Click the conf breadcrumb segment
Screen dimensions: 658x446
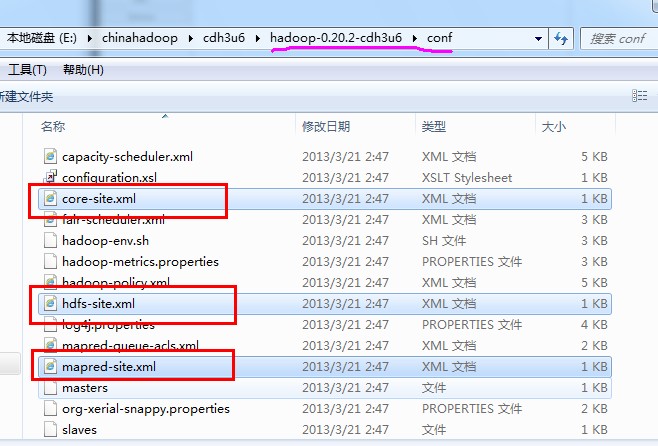tap(439, 38)
